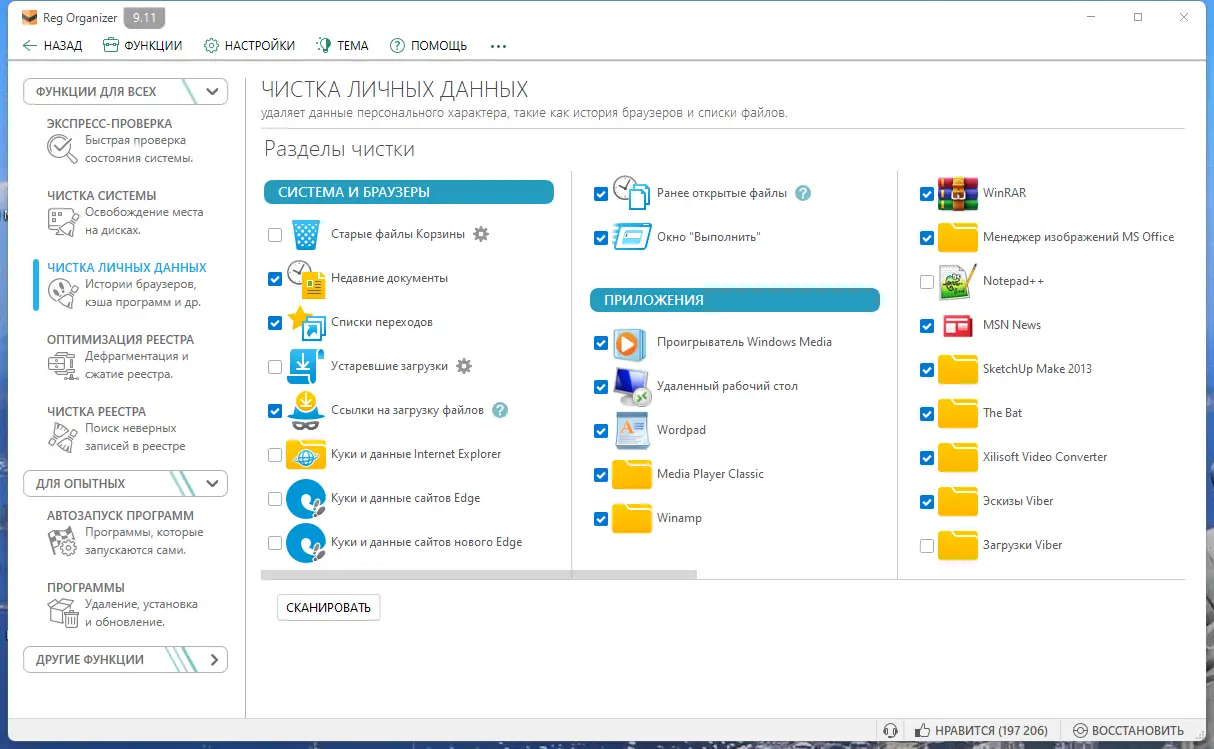Viewport: 1214px width, 749px height.
Task: Enable the Старые файлы Корзины checkbox
Action: (275, 235)
